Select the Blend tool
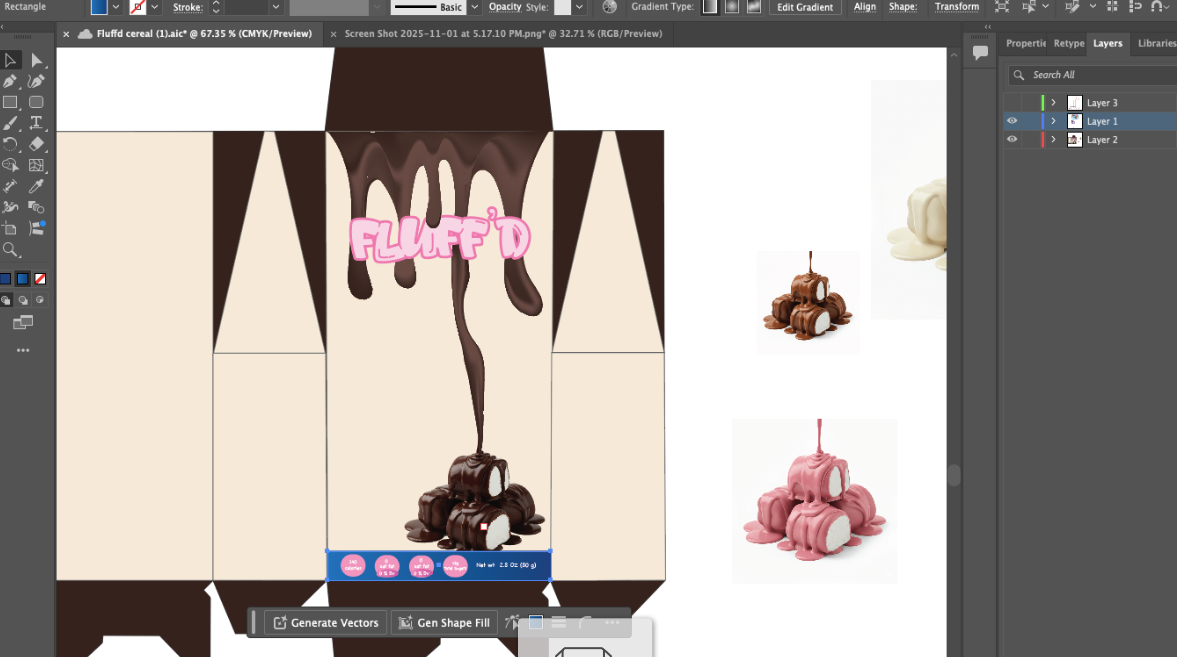The height and width of the screenshot is (657, 1177). [36, 207]
